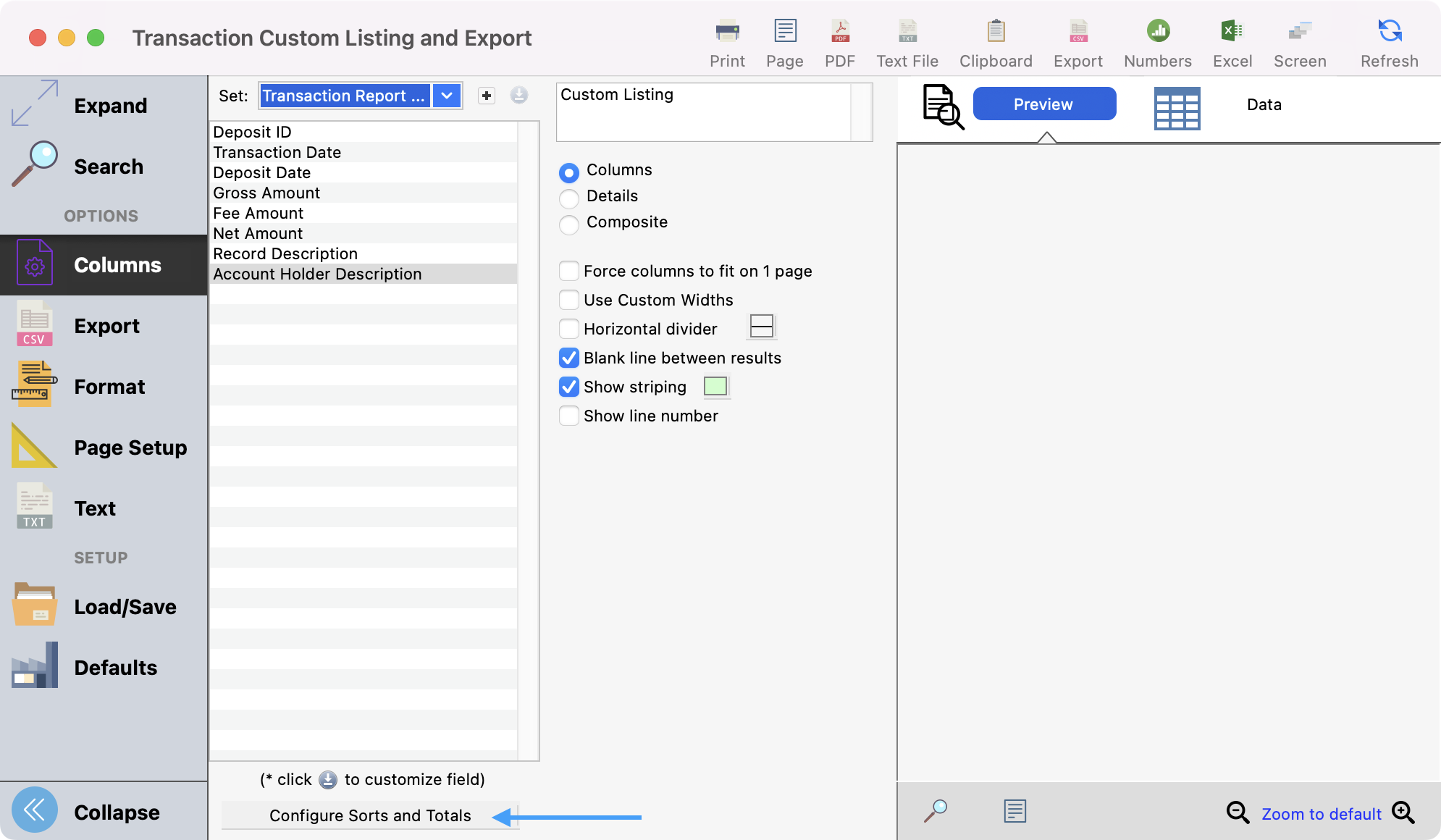The width and height of the screenshot is (1441, 840).
Task: Expand the sidebar with Expand arrows
Action: [x=35, y=104]
